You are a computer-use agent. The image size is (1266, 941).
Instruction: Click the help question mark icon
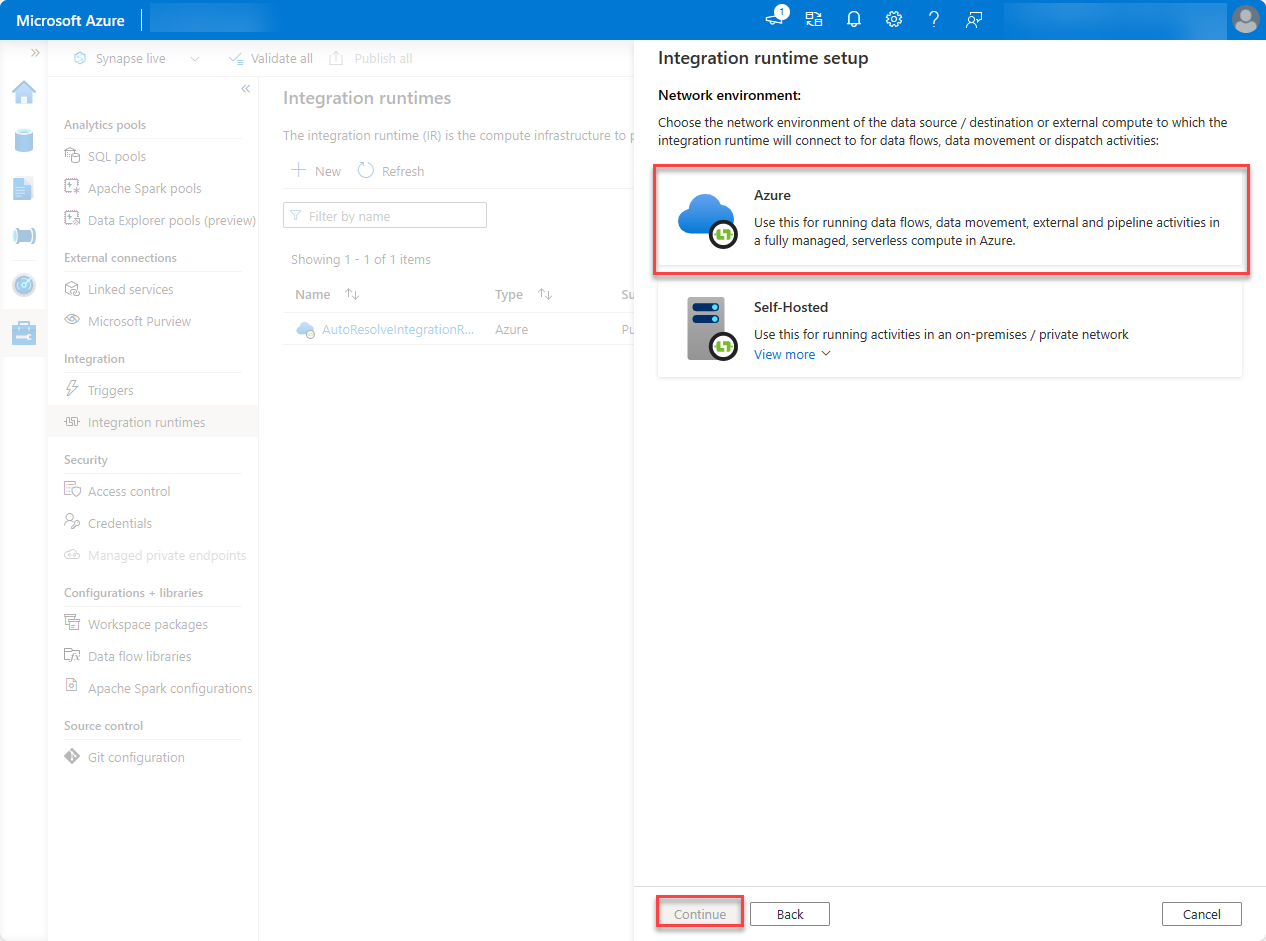[933, 19]
